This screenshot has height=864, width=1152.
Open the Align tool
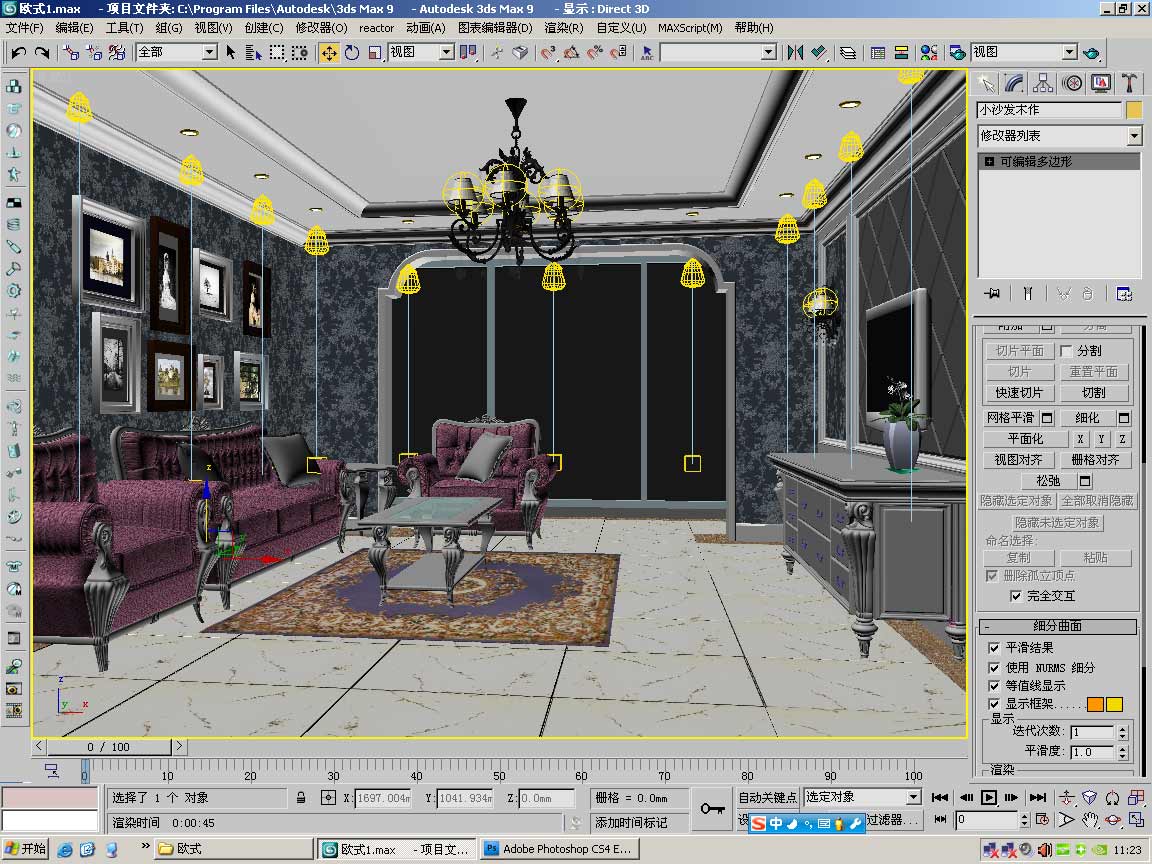818,52
